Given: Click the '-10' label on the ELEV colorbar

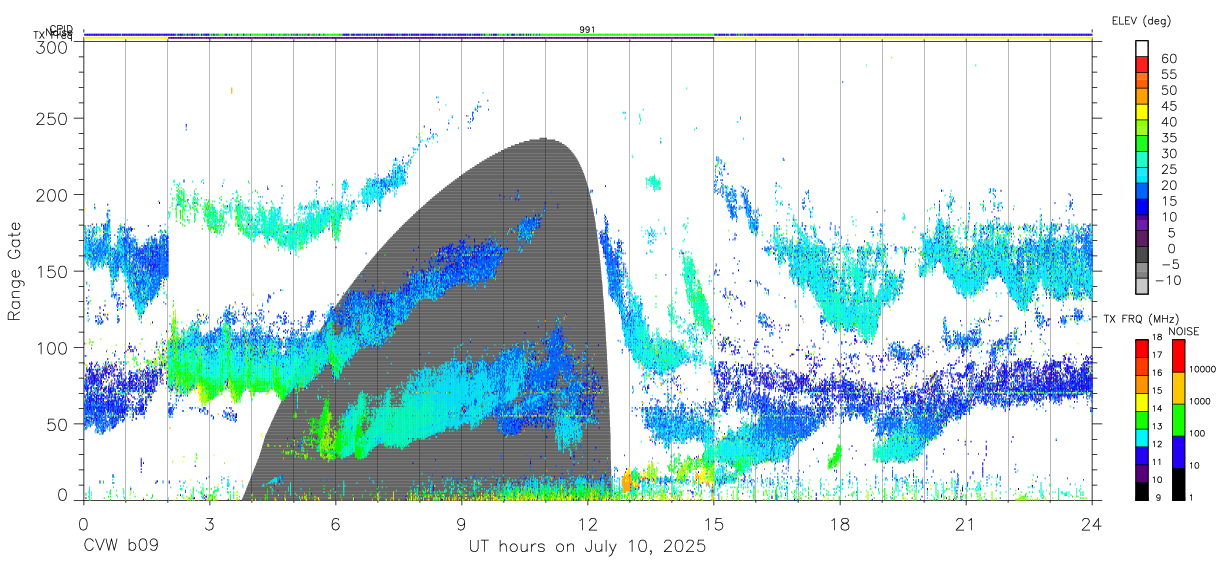Looking at the screenshot, I should (x=1168, y=280).
